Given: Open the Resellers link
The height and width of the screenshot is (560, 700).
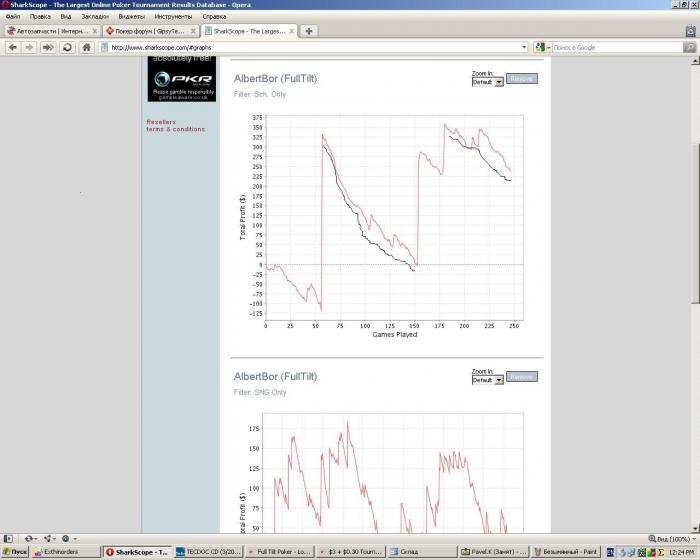Looking at the screenshot, I should (x=161, y=122).
